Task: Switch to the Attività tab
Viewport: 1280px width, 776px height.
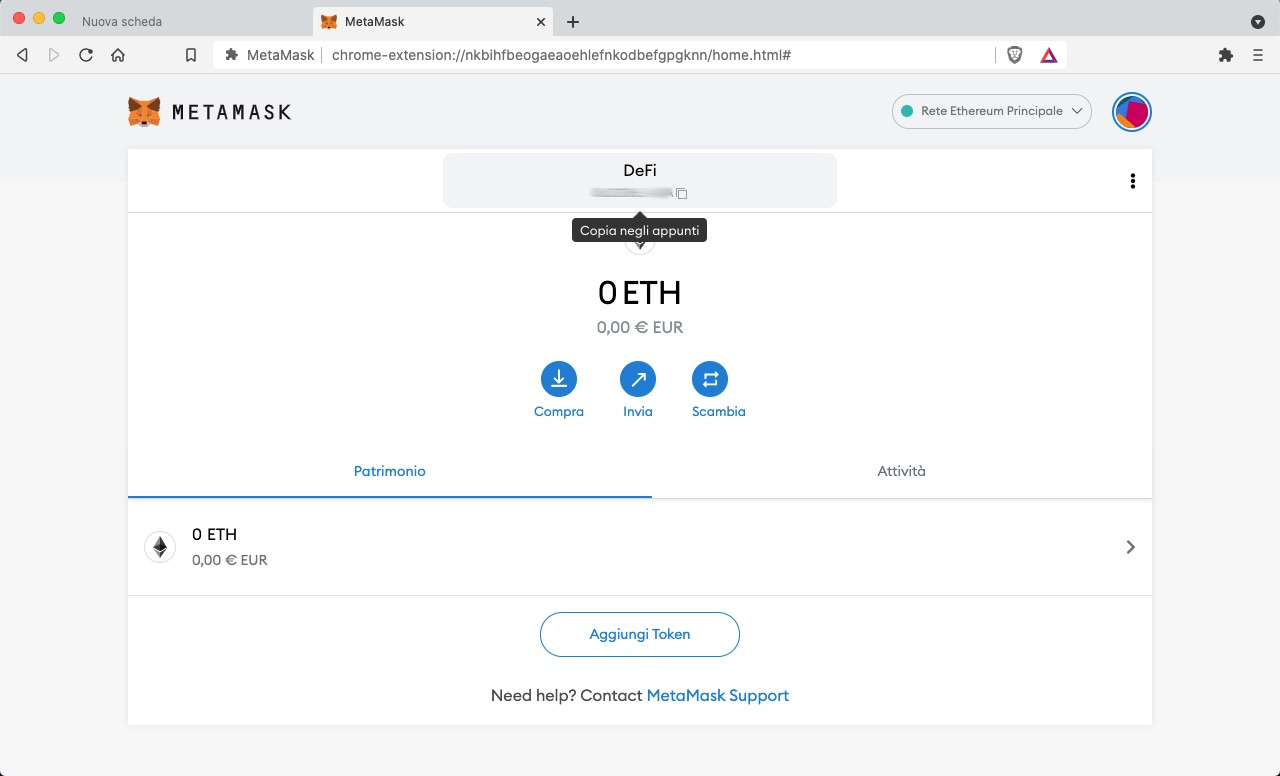Action: [x=902, y=471]
